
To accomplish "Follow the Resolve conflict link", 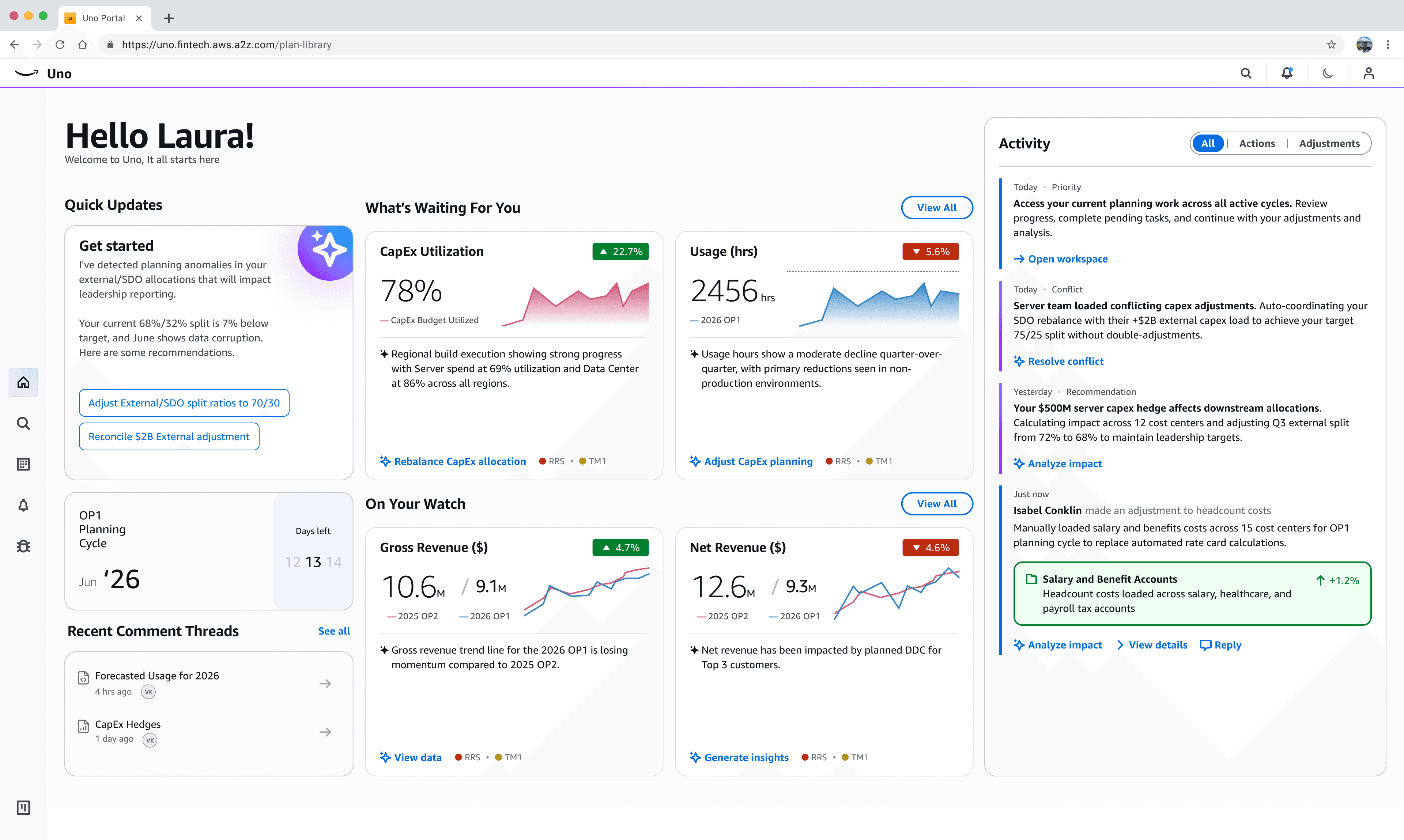I will pos(1065,361).
